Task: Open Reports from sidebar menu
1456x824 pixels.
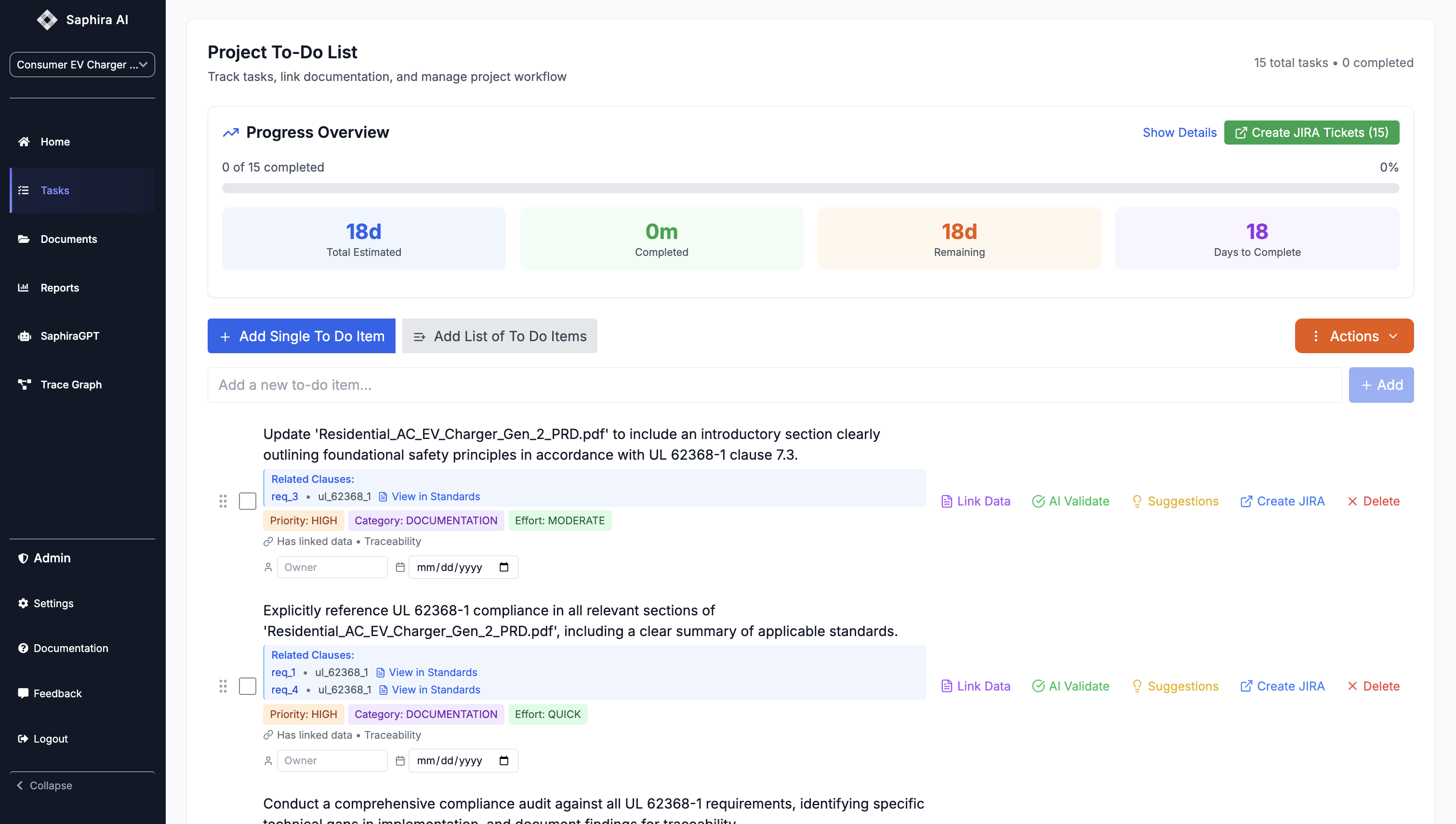Action: (59, 288)
